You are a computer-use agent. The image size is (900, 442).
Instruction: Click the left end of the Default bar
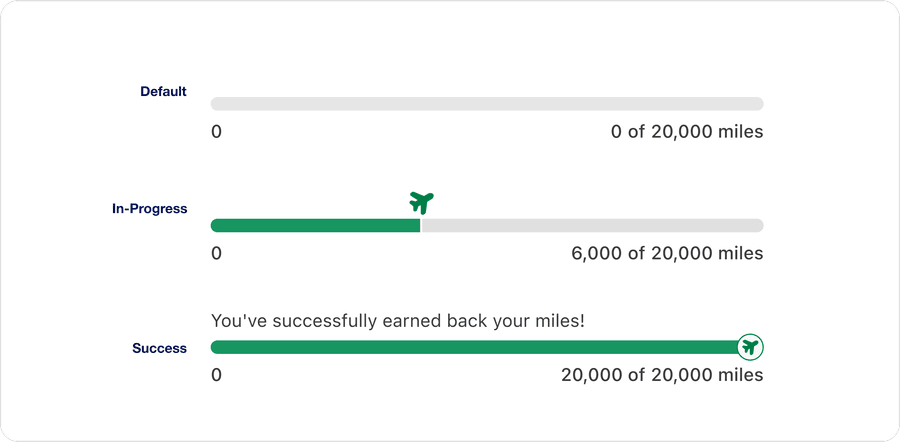pos(217,104)
